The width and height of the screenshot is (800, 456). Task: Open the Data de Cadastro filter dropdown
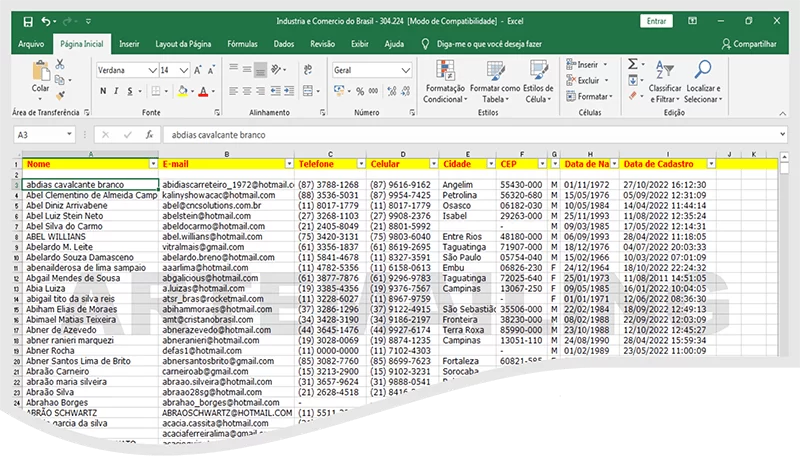[711, 164]
